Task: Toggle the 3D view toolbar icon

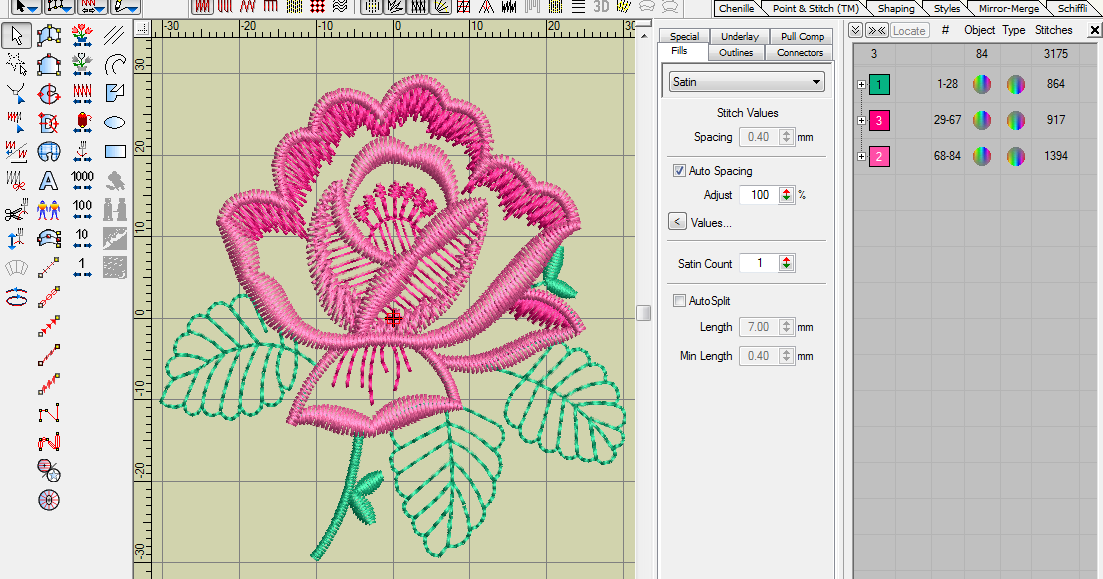Action: point(601,6)
